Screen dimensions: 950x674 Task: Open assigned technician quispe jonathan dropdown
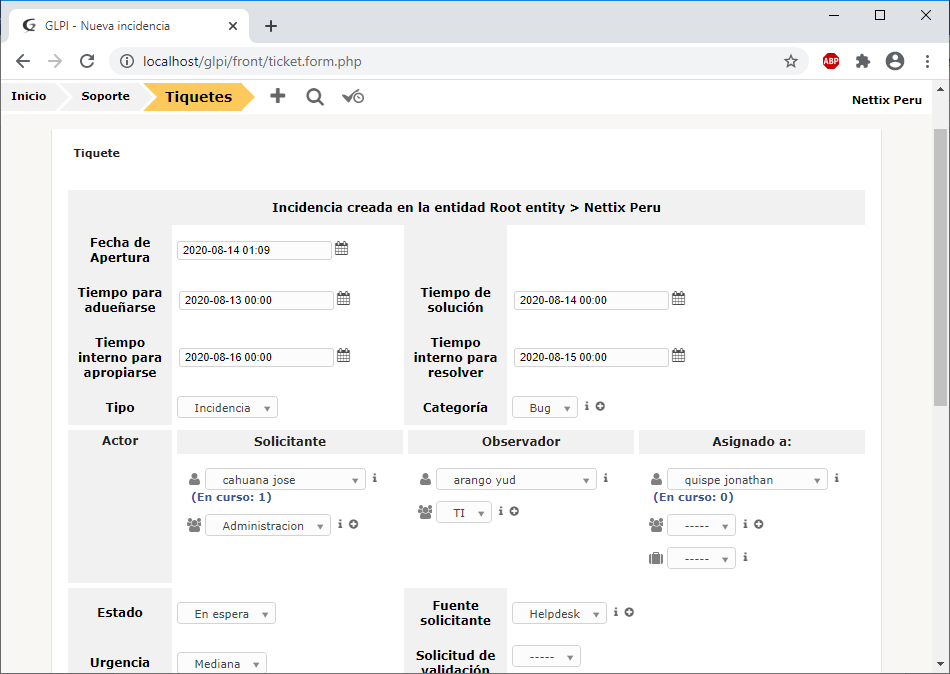coord(747,480)
